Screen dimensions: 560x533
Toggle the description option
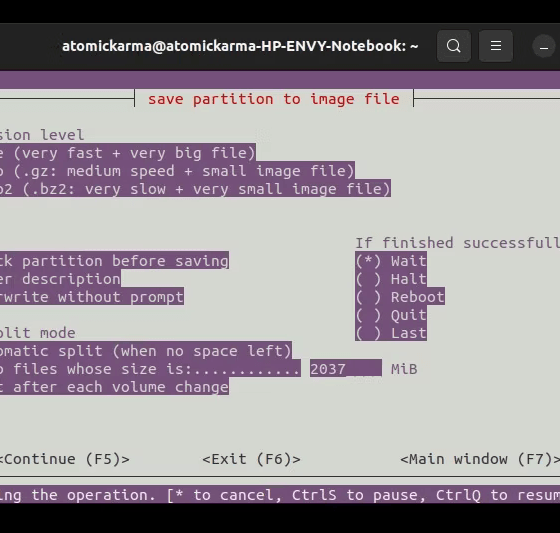coord(60,279)
